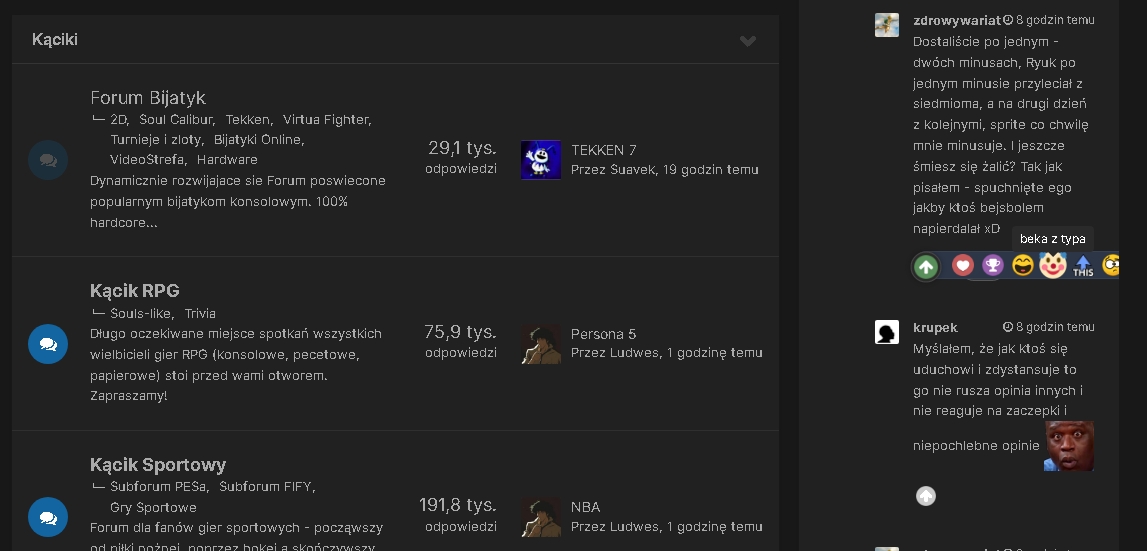Open Ludwes profile in NBA row
Viewport: 1147px width, 551px height.
pyautogui.click(x=636, y=527)
